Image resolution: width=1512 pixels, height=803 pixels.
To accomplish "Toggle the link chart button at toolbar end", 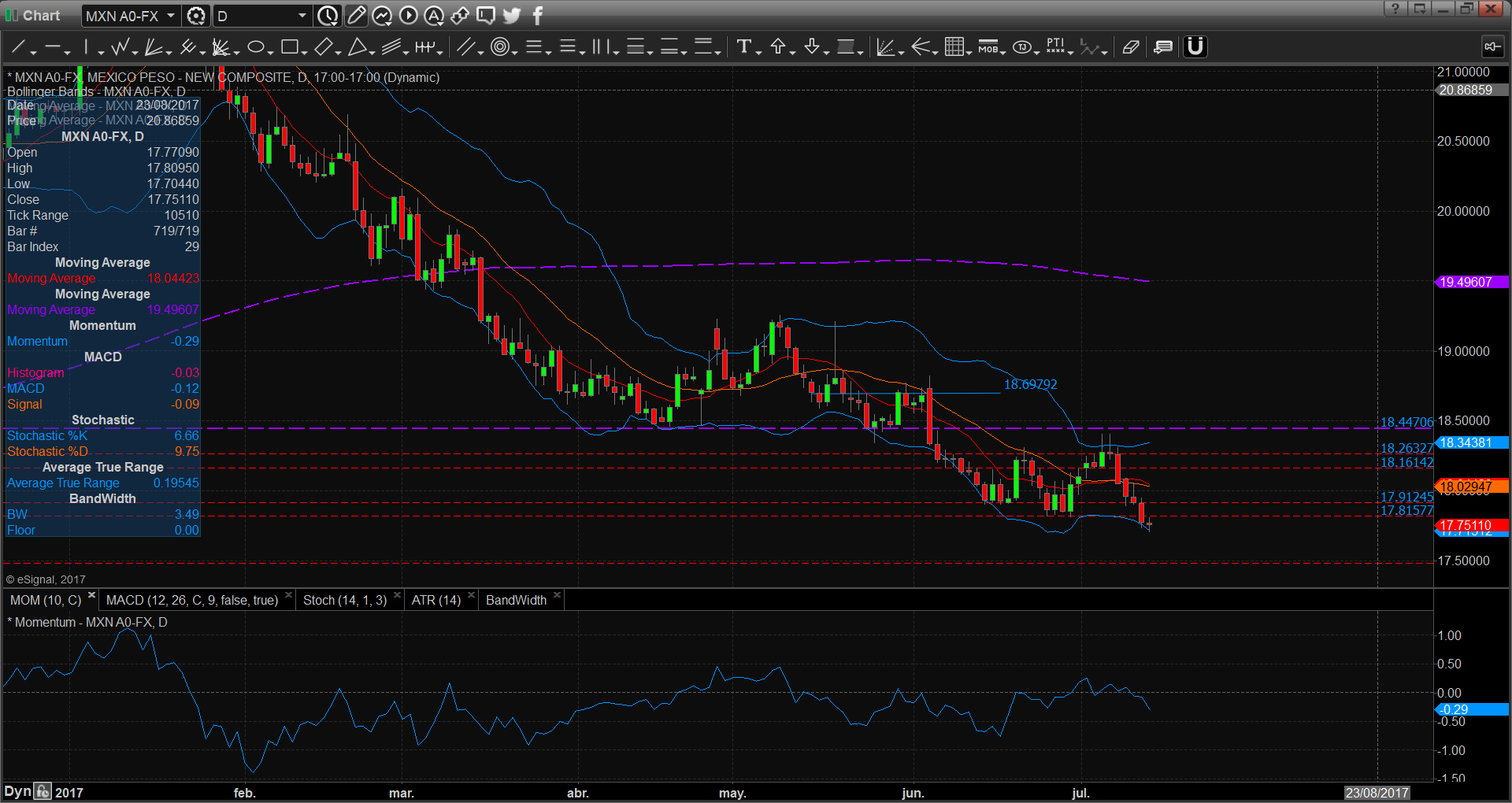I will click(1492, 47).
